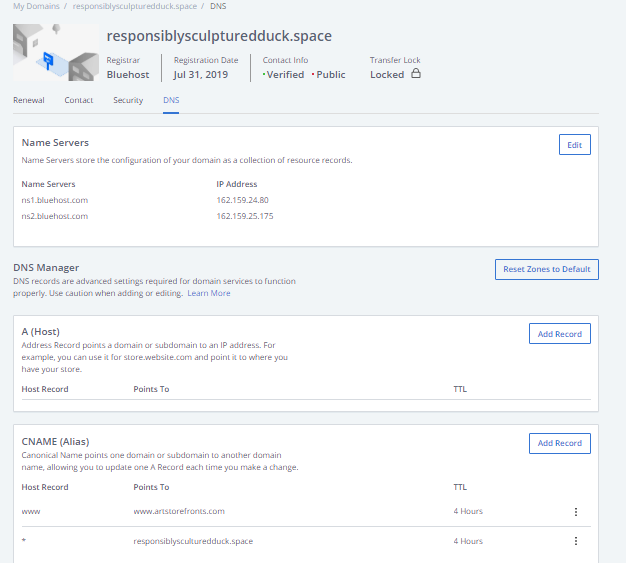Select IP address 162.159.24.80
The image size is (626, 563).
(242, 200)
